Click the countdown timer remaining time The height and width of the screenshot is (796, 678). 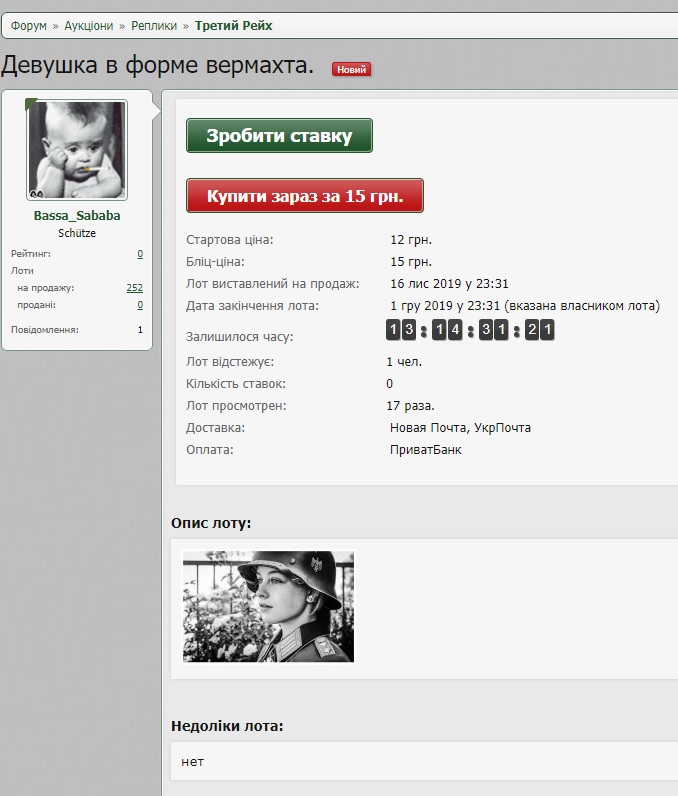470,330
